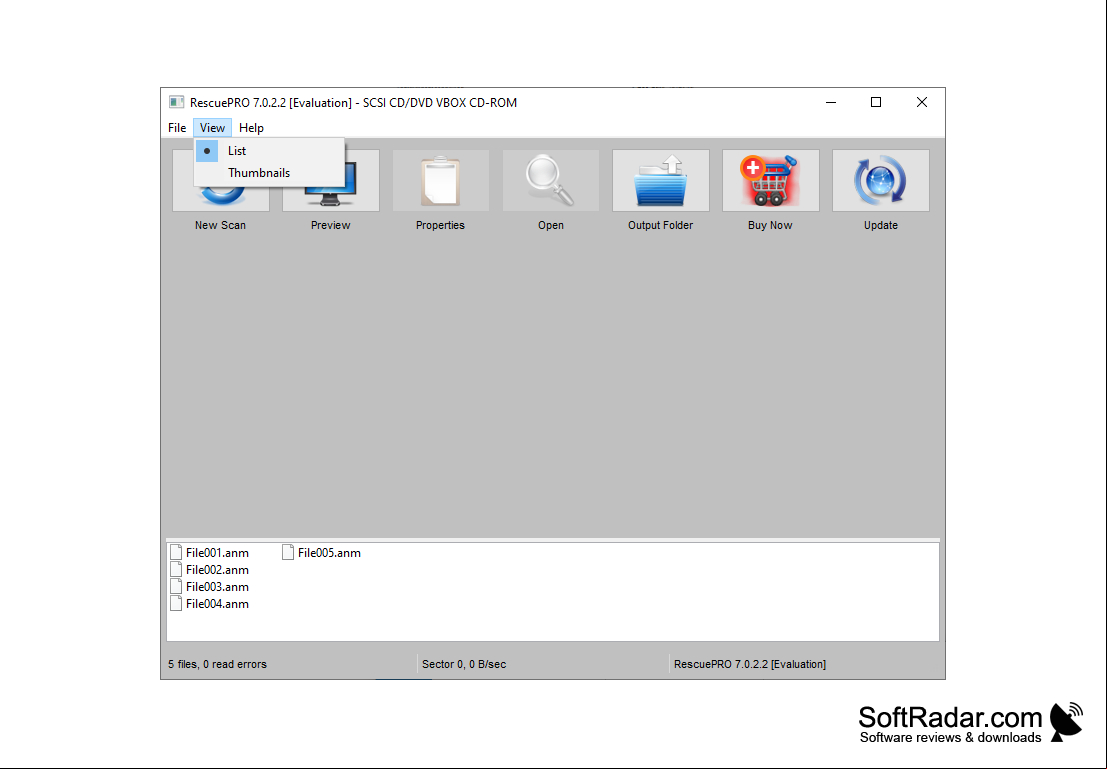Launch the Update globe icon
Screen dimensions: 1107x769
881,180
